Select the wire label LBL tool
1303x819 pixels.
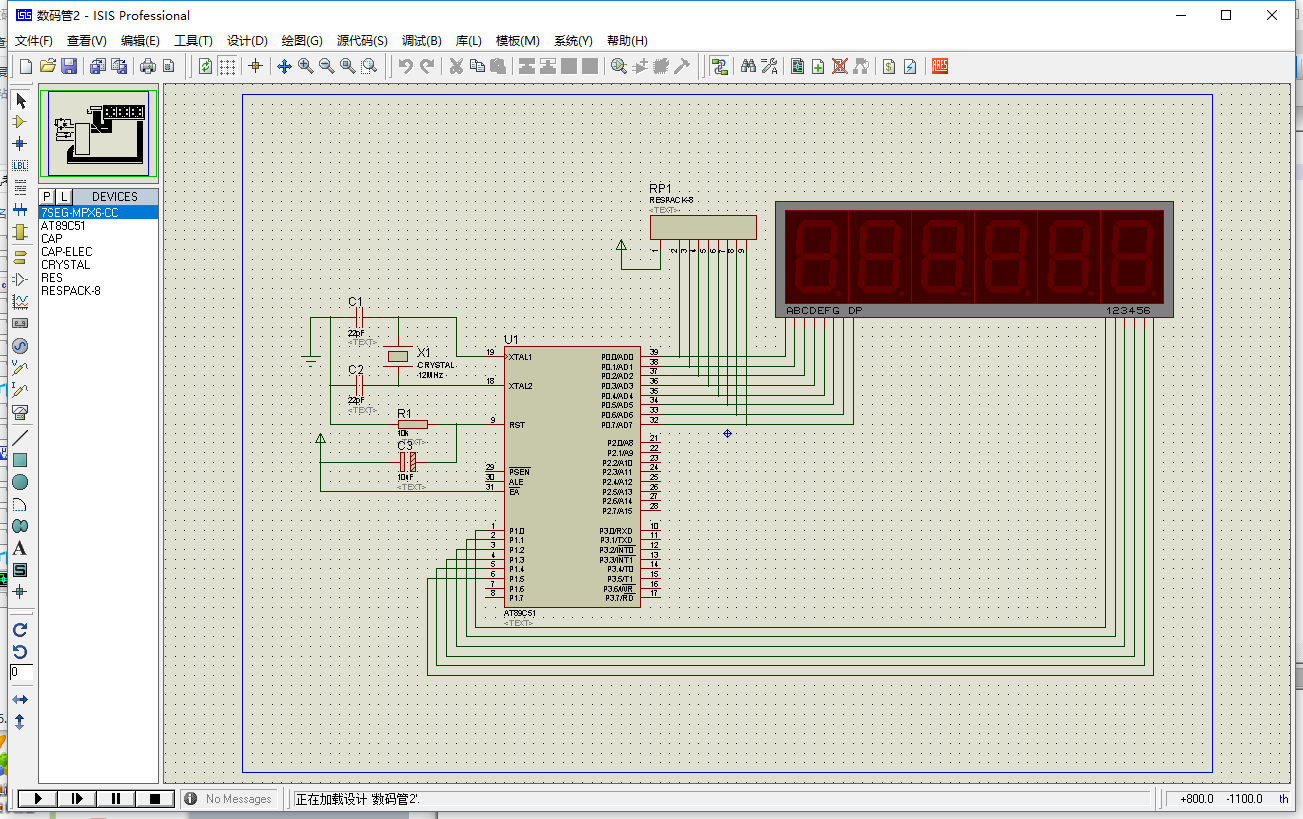(19, 166)
